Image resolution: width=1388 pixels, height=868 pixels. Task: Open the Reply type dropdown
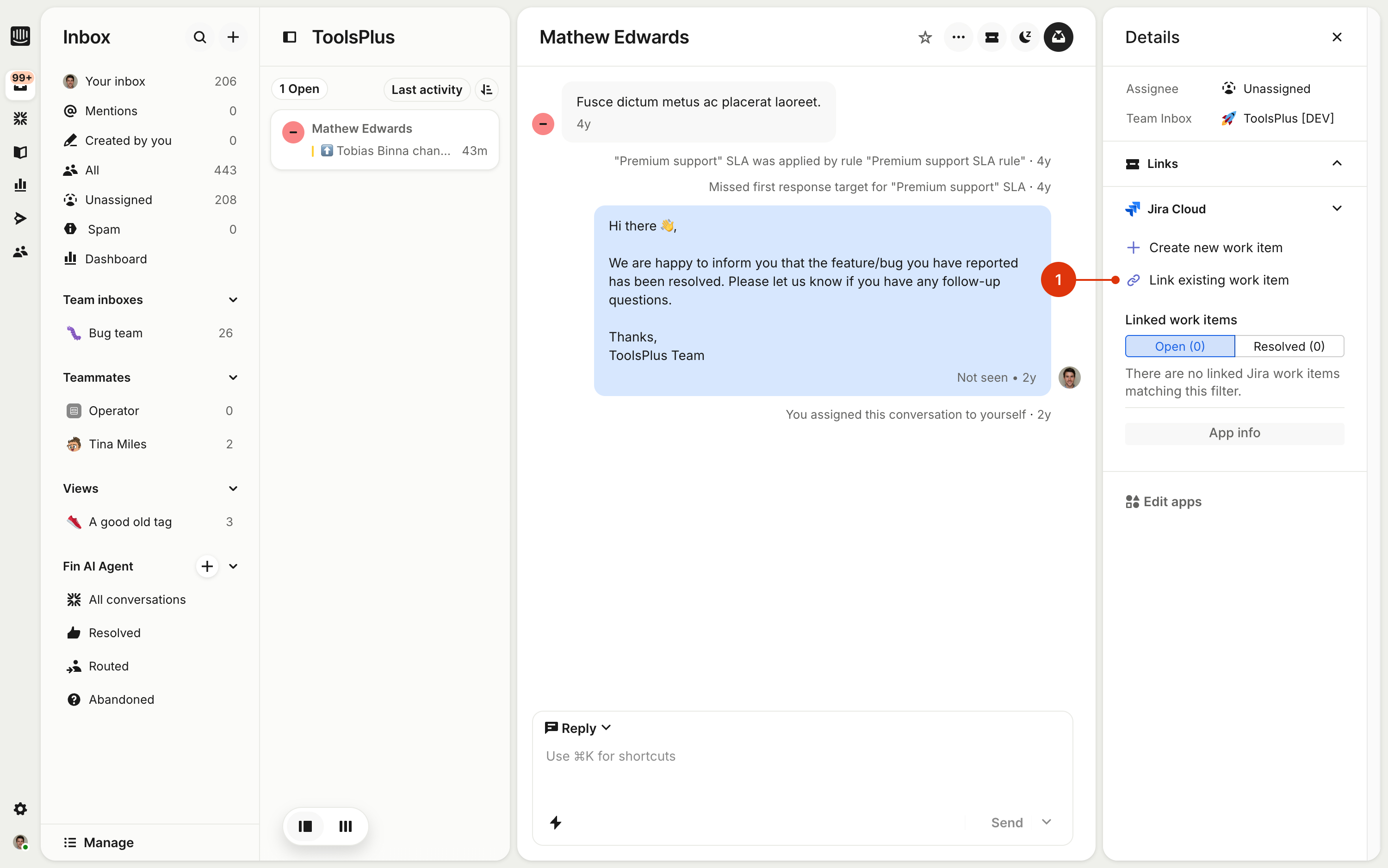579,728
